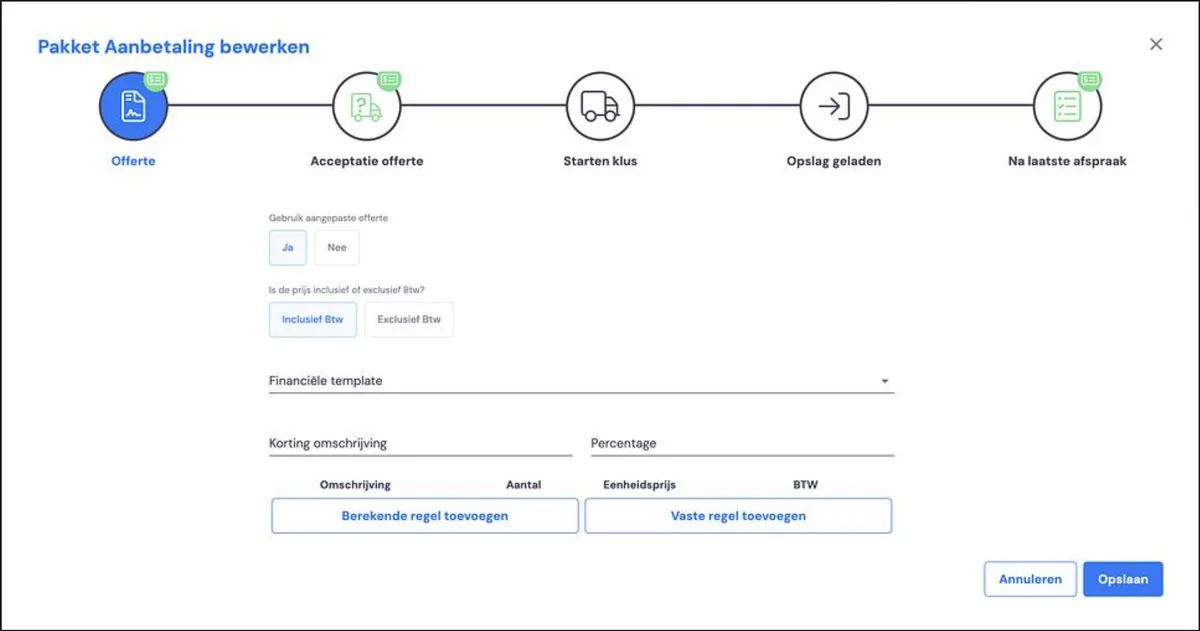1200x631 pixels.
Task: Open the Financiële template dropdown
Action: tap(581, 381)
